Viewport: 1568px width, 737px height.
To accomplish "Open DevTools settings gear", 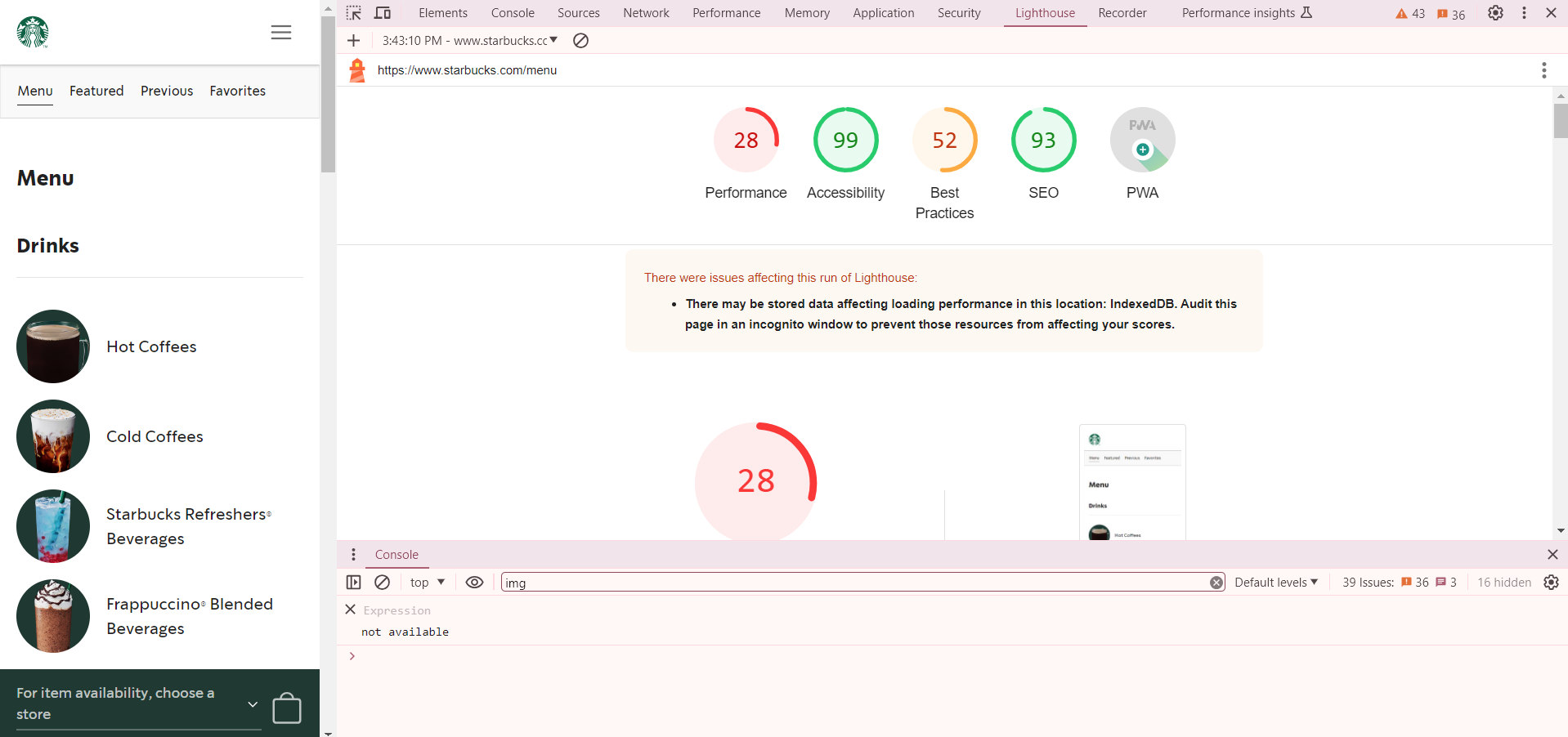I will tap(1495, 13).
